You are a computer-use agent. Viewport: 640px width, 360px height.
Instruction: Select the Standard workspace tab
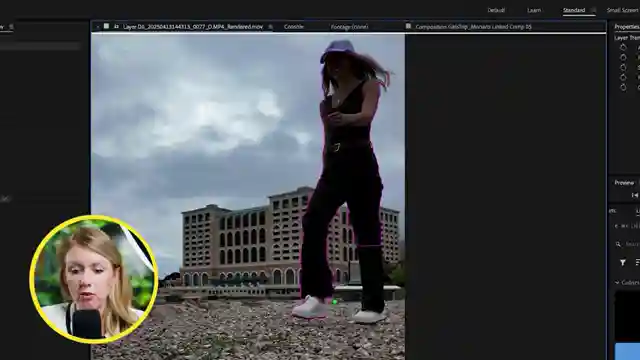[574, 10]
